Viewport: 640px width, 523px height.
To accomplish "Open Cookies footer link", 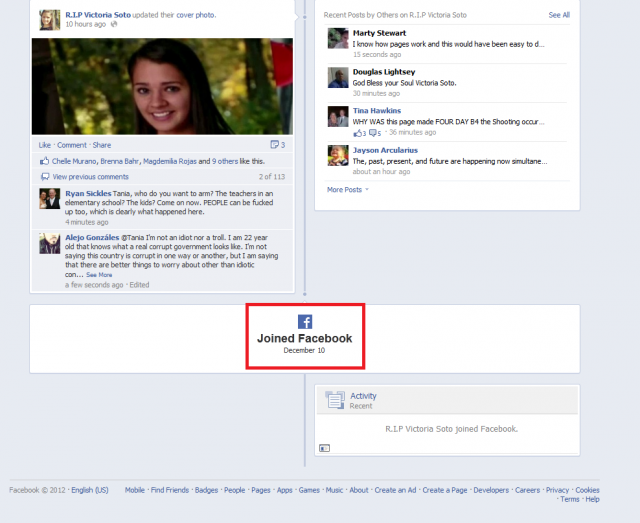I will click(587, 490).
